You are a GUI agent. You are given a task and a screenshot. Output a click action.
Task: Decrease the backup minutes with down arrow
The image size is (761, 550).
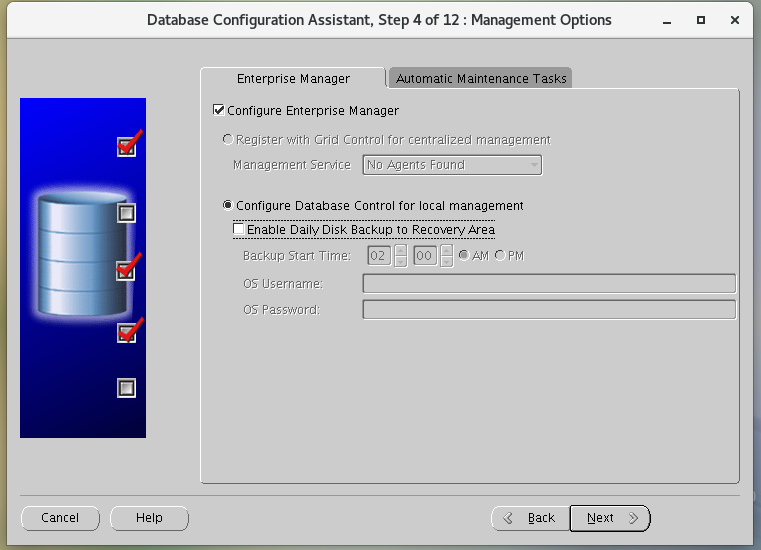click(447, 262)
